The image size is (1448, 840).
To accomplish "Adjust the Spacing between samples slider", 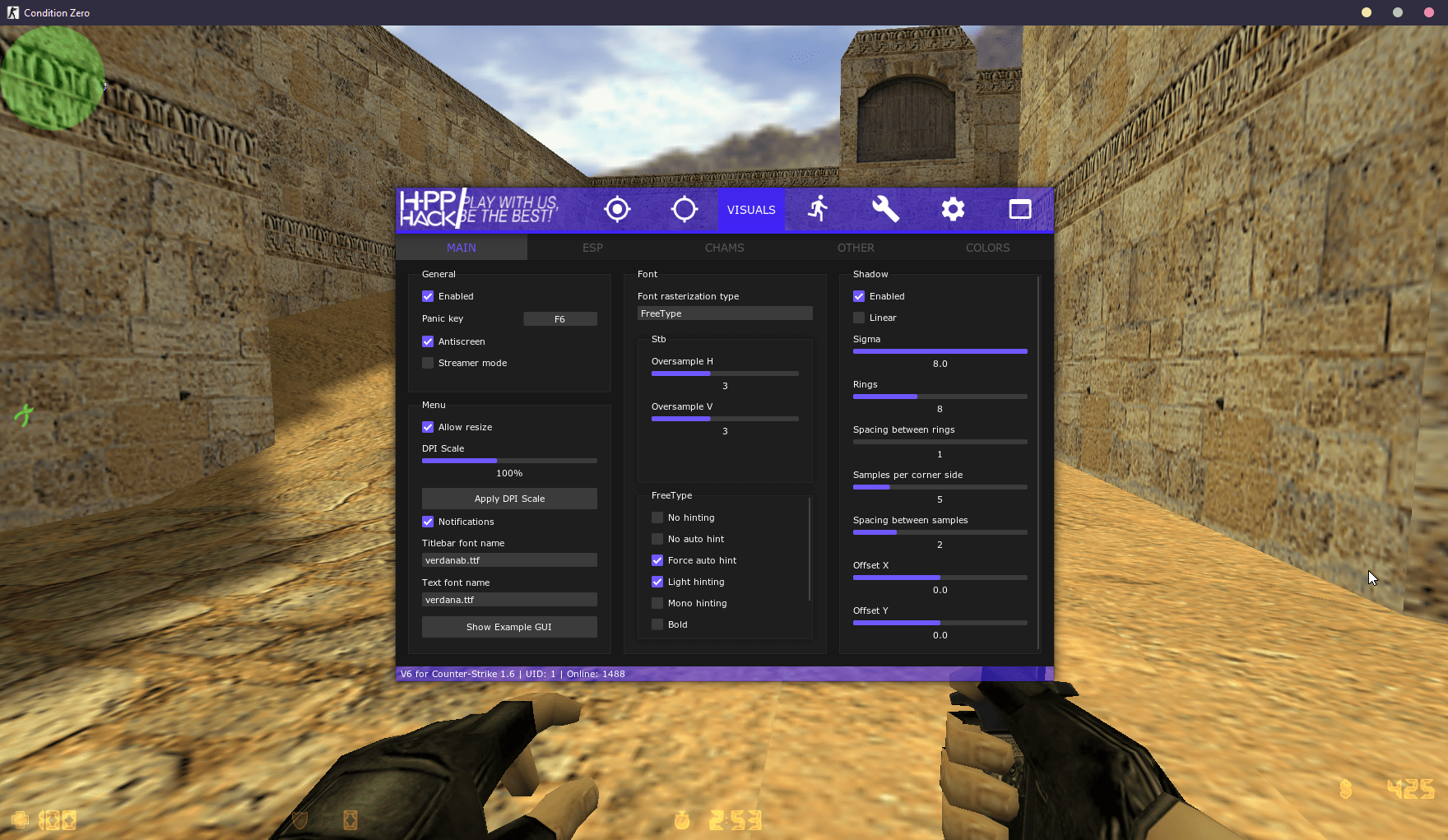I will [x=940, y=532].
